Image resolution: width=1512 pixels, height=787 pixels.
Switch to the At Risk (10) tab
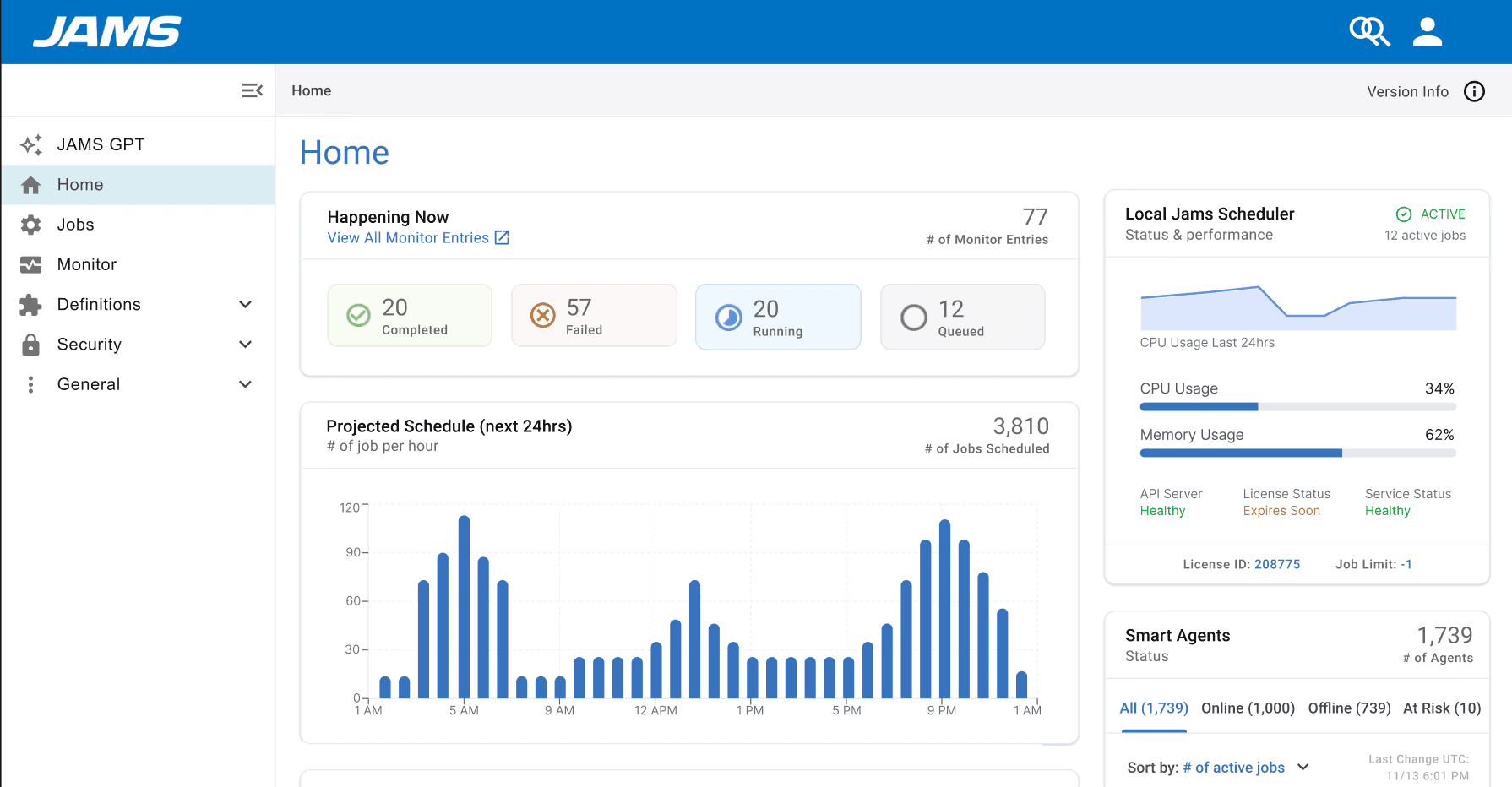[1442, 708]
